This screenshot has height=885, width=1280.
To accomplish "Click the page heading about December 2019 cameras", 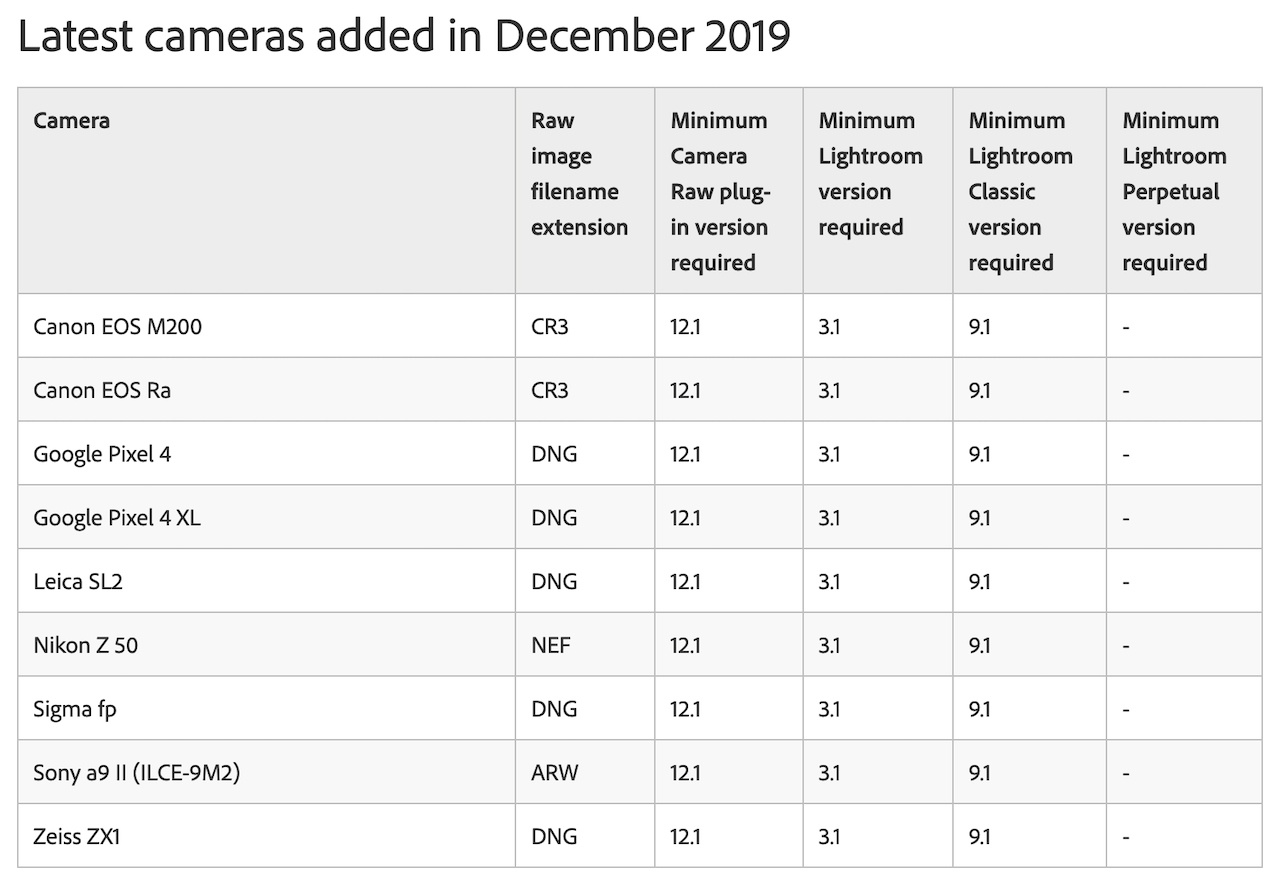I will 404,37.
